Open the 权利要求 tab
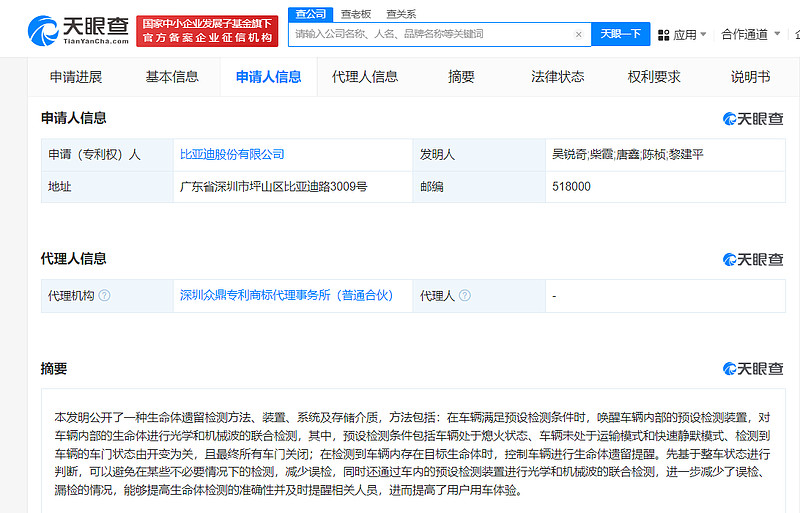Image resolution: width=800 pixels, height=513 pixels. (654, 77)
